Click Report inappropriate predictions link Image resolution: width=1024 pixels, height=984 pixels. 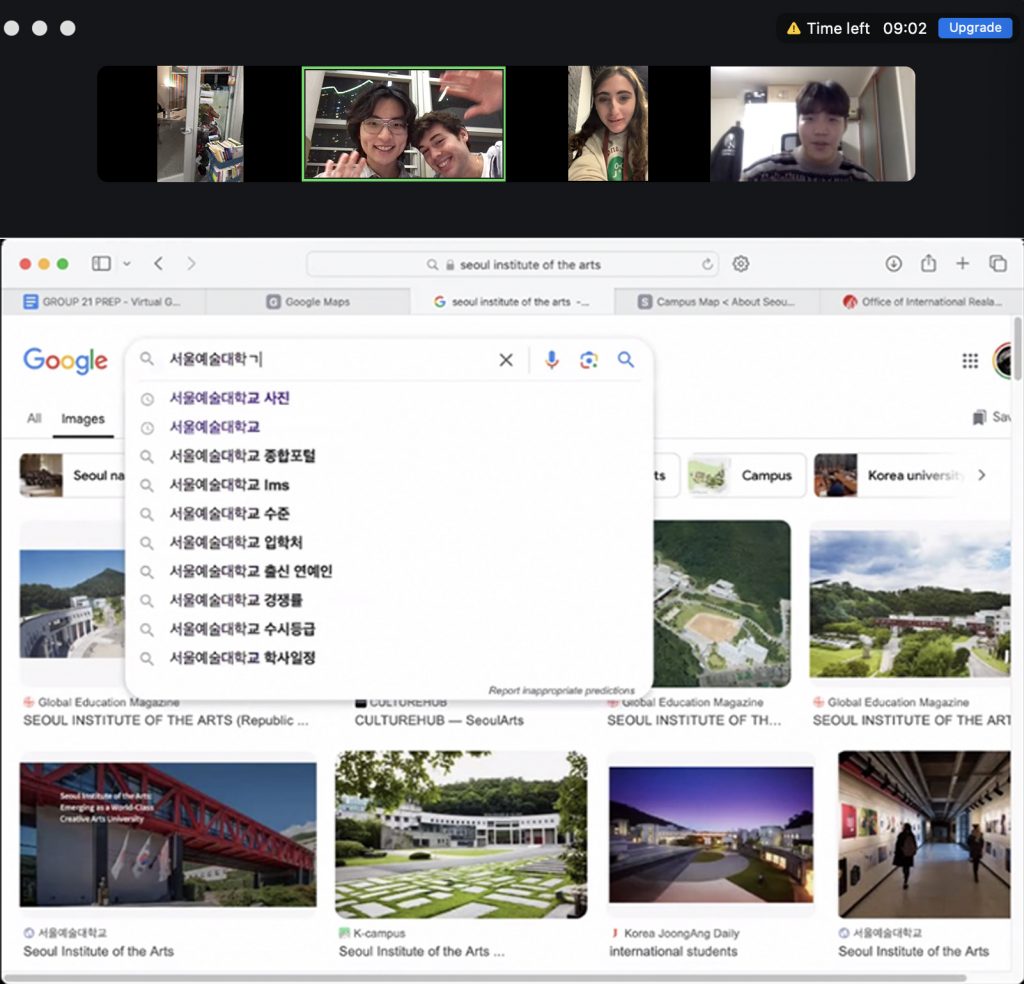(x=562, y=690)
